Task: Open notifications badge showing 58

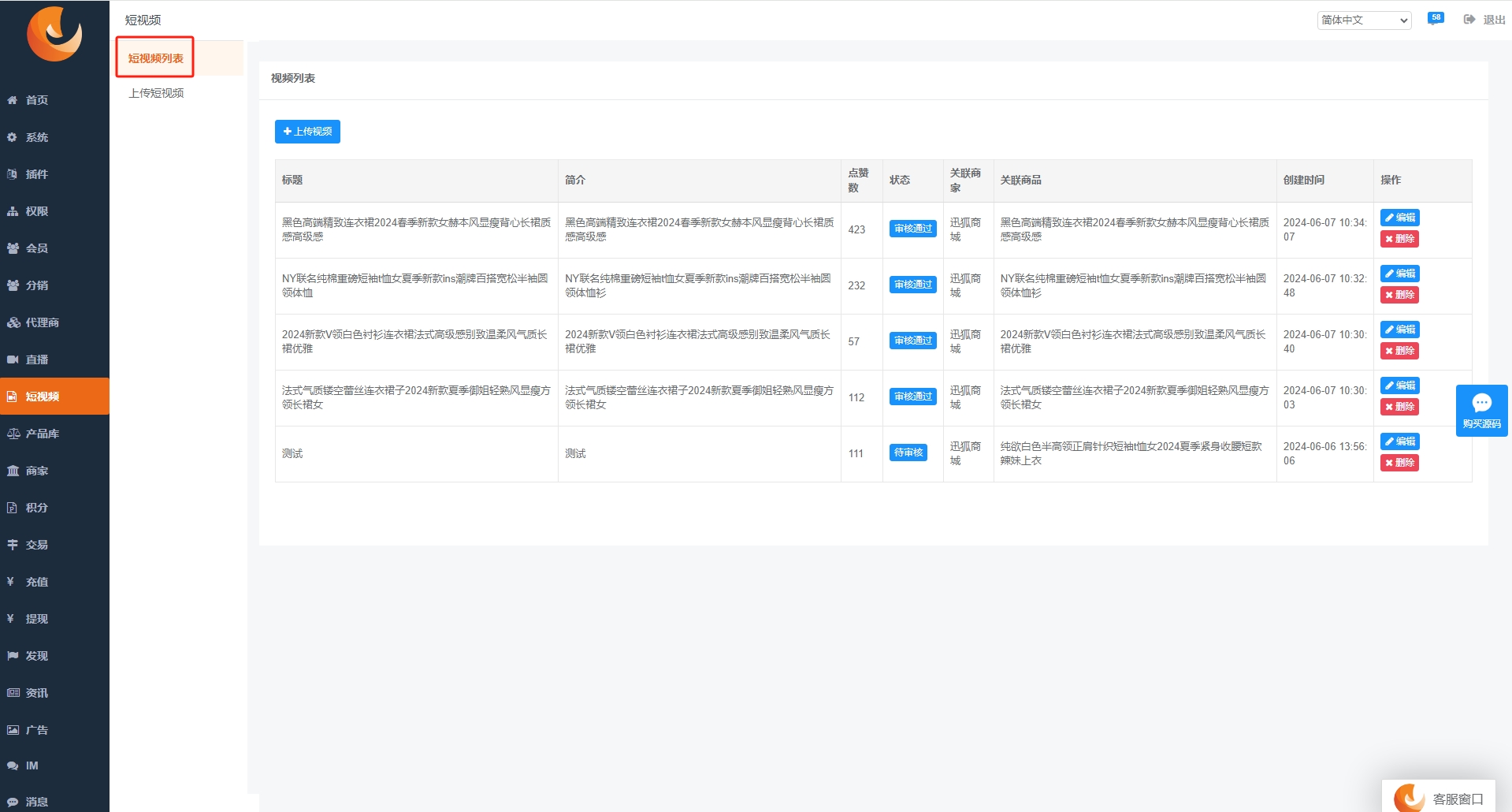Action: click(x=1436, y=18)
